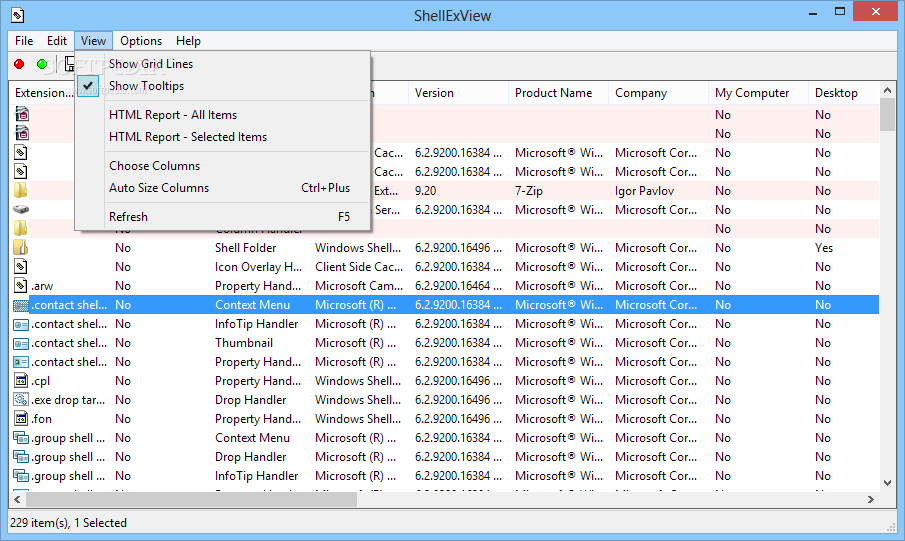Click the .group shell Context Menu row icon
905x541 pixels.
click(21, 438)
